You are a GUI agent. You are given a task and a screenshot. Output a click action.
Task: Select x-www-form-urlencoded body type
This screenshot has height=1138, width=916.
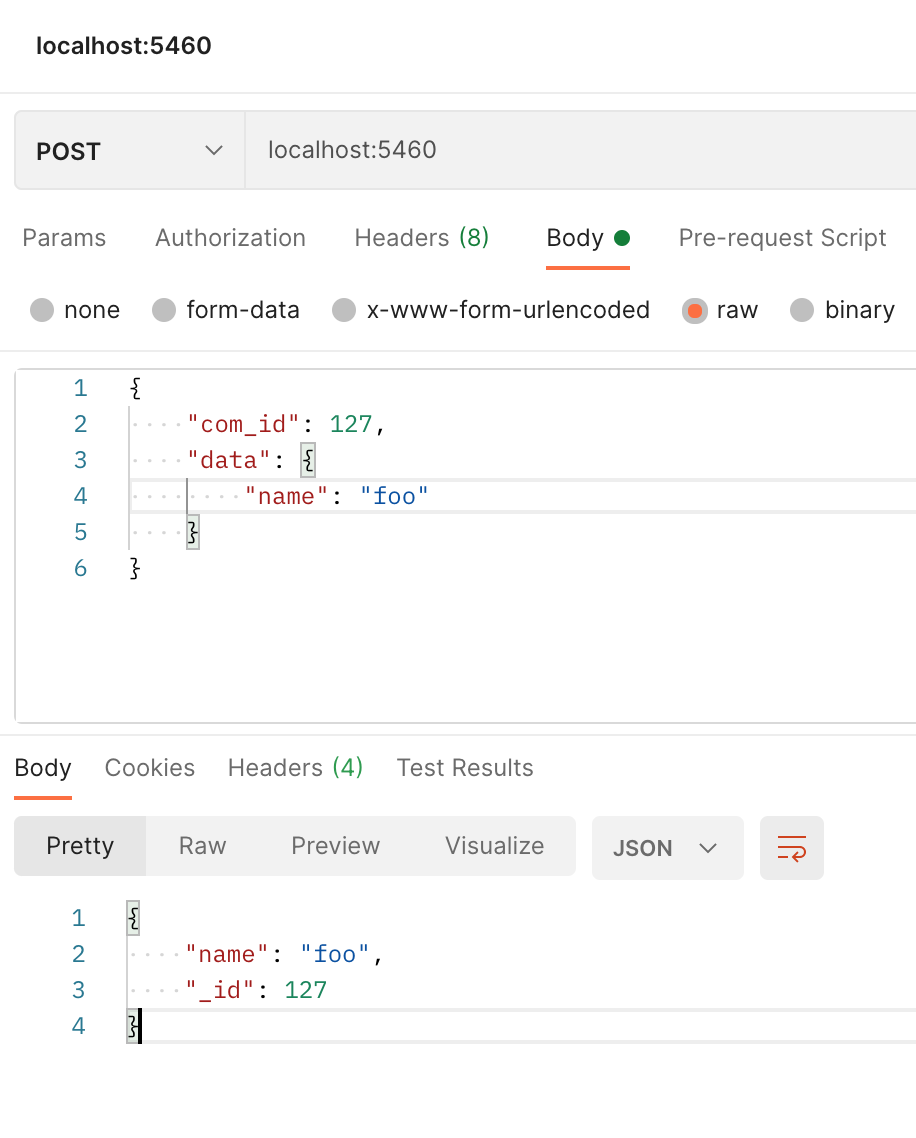click(x=345, y=311)
